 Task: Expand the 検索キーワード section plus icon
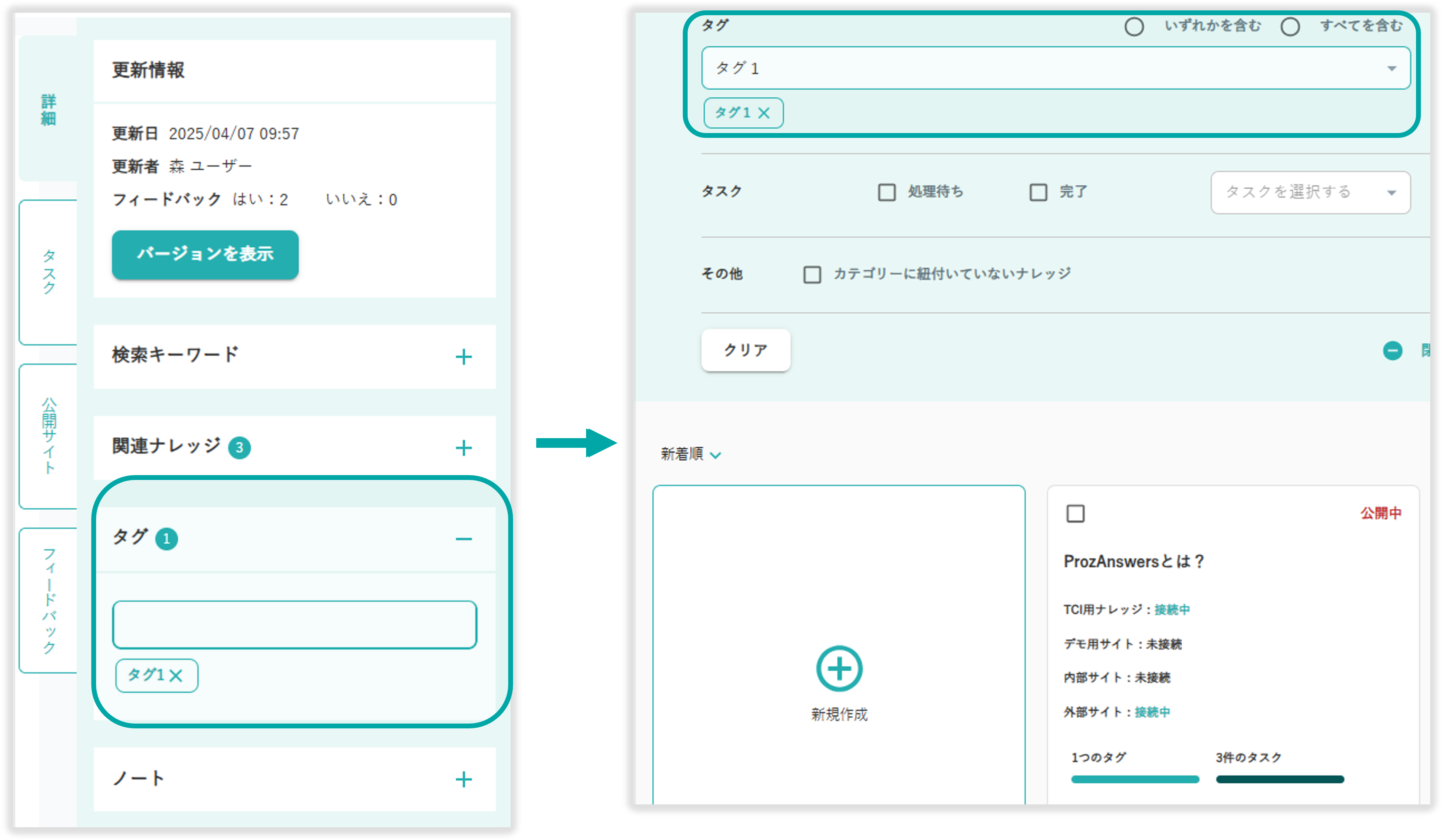[463, 357]
